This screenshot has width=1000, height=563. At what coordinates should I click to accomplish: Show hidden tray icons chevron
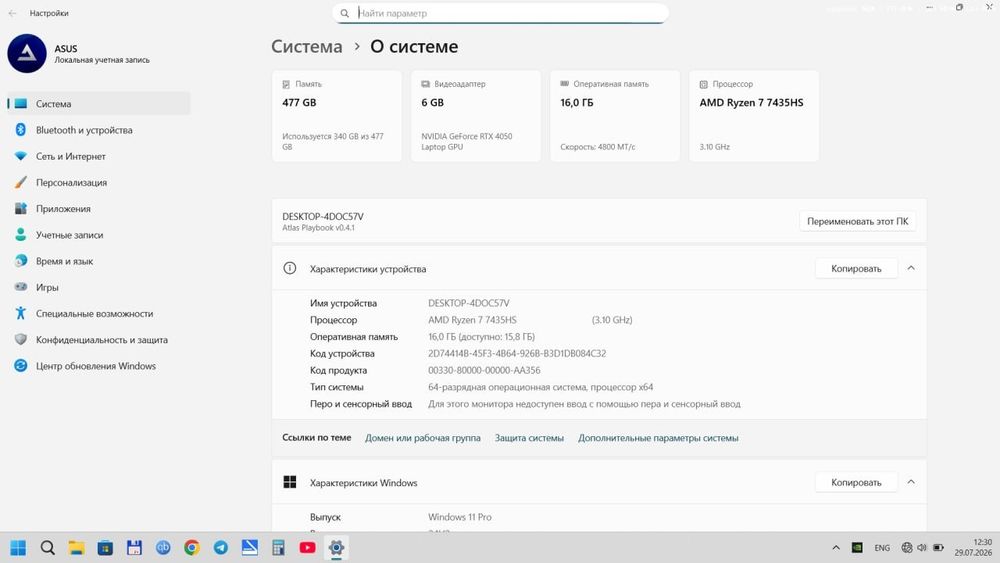click(836, 548)
